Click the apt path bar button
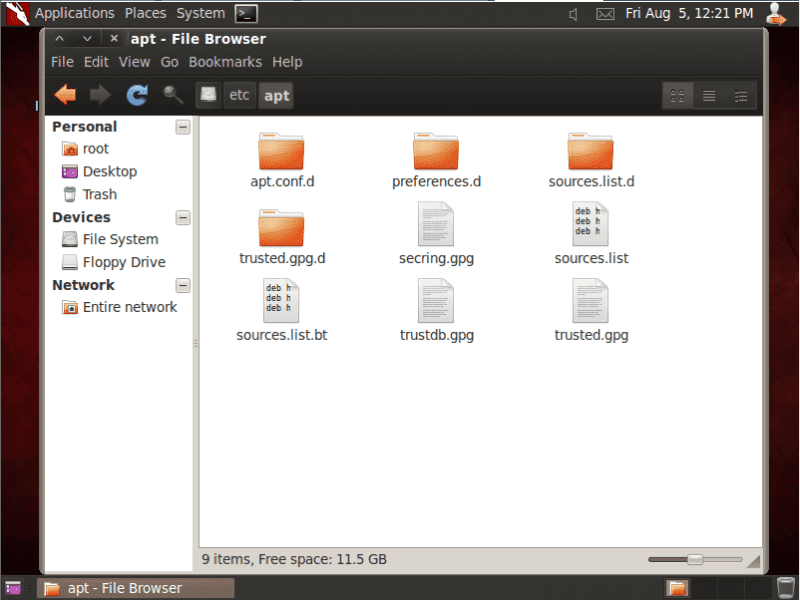This screenshot has height=600, width=800. [276, 95]
